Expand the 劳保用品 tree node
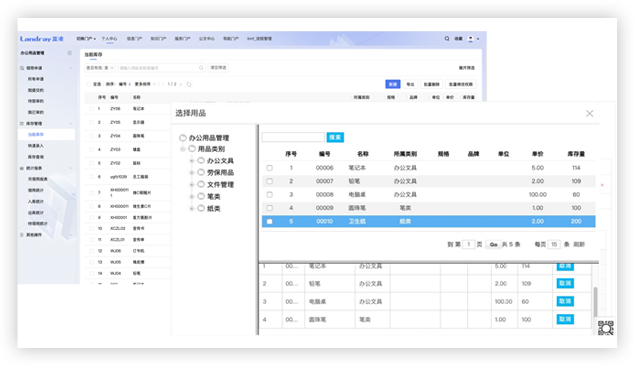The image size is (635, 366). tap(192, 172)
